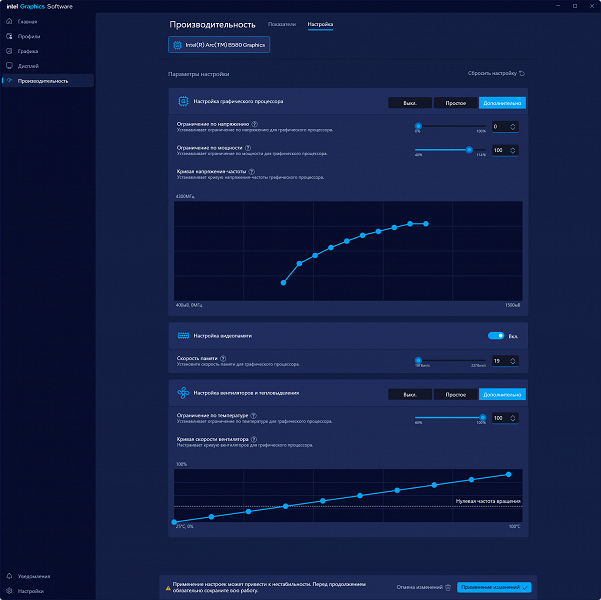Click stepper arrows of memory speed field

pyautogui.click(x=512, y=361)
